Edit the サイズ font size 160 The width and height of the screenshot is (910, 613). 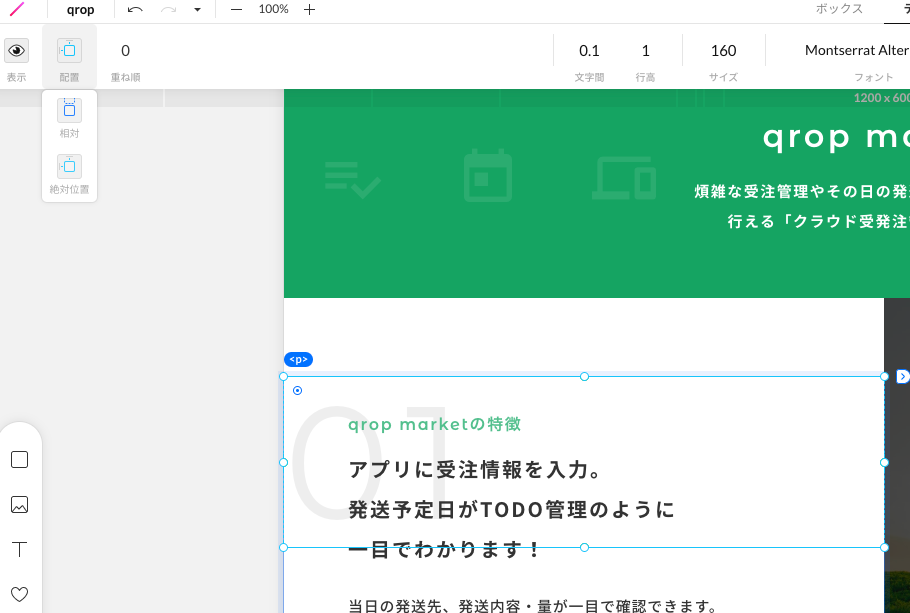(724, 51)
